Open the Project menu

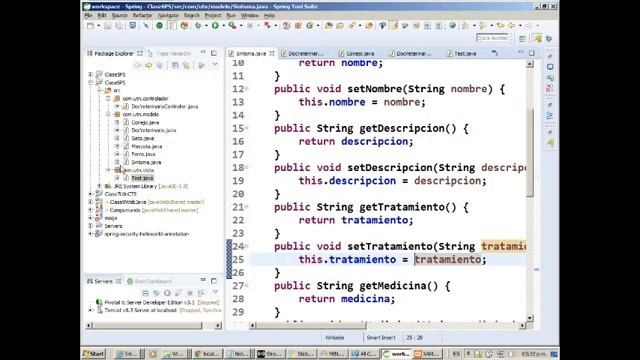coord(213,16)
